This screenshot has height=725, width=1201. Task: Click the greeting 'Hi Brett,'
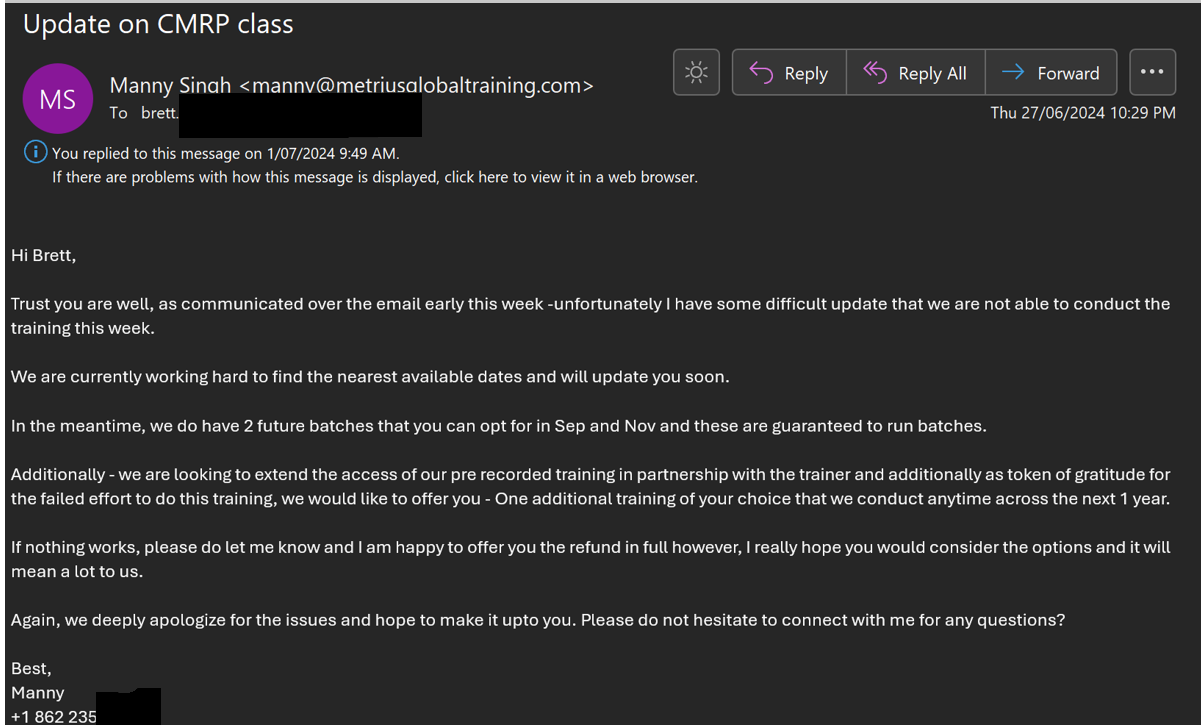[44, 255]
